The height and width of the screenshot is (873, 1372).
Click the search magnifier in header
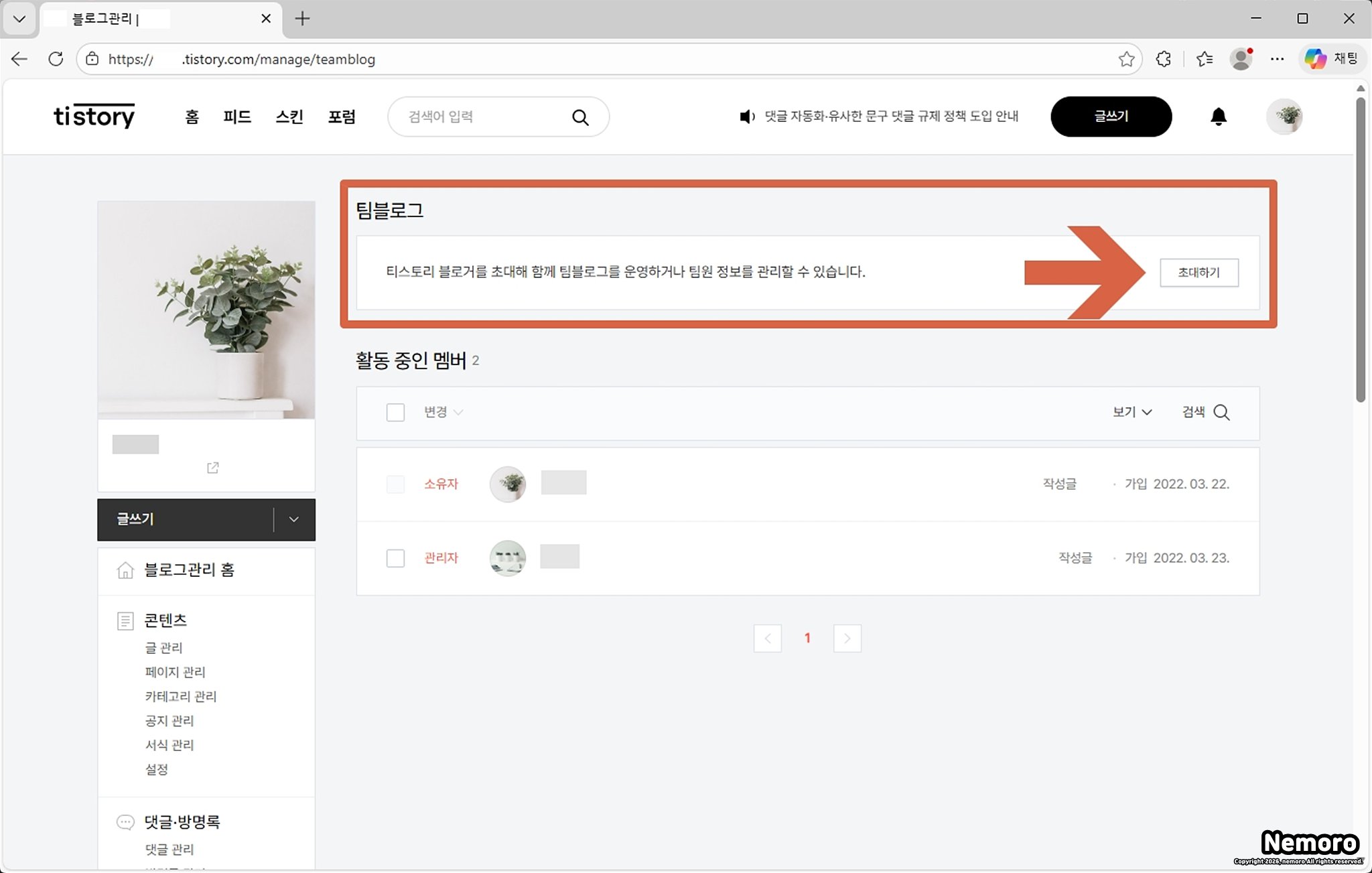click(x=580, y=117)
